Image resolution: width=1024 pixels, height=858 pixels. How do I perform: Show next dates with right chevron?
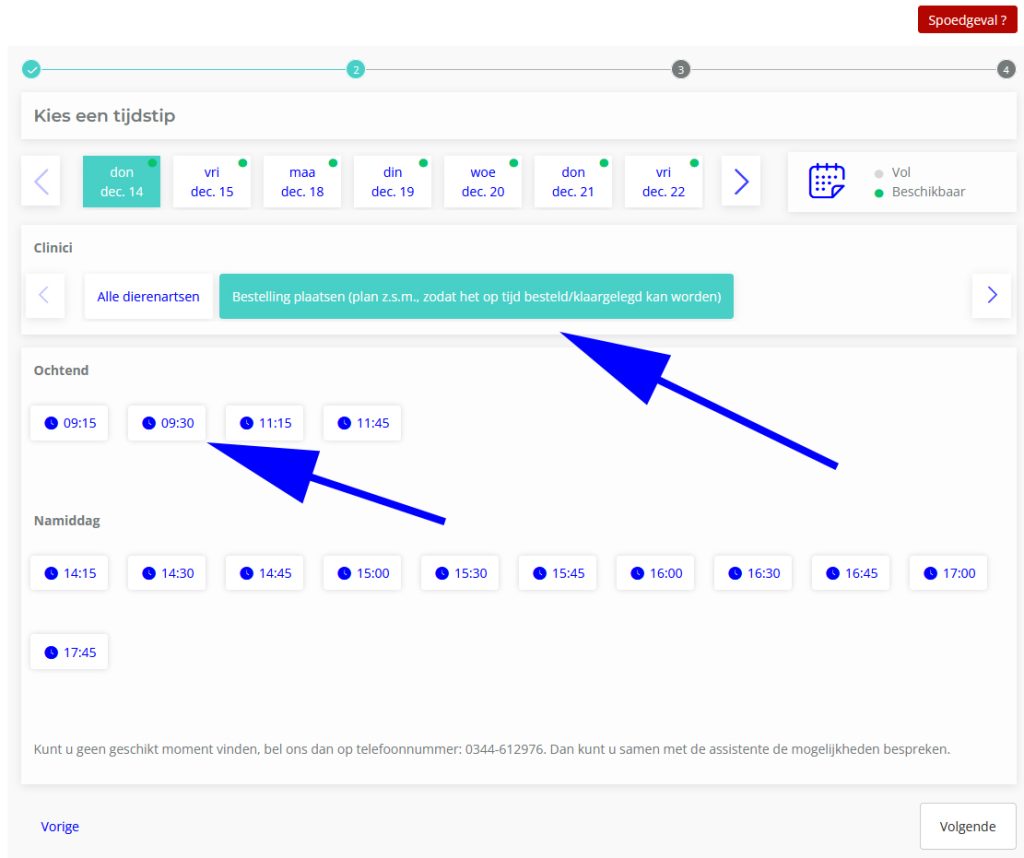coord(741,181)
